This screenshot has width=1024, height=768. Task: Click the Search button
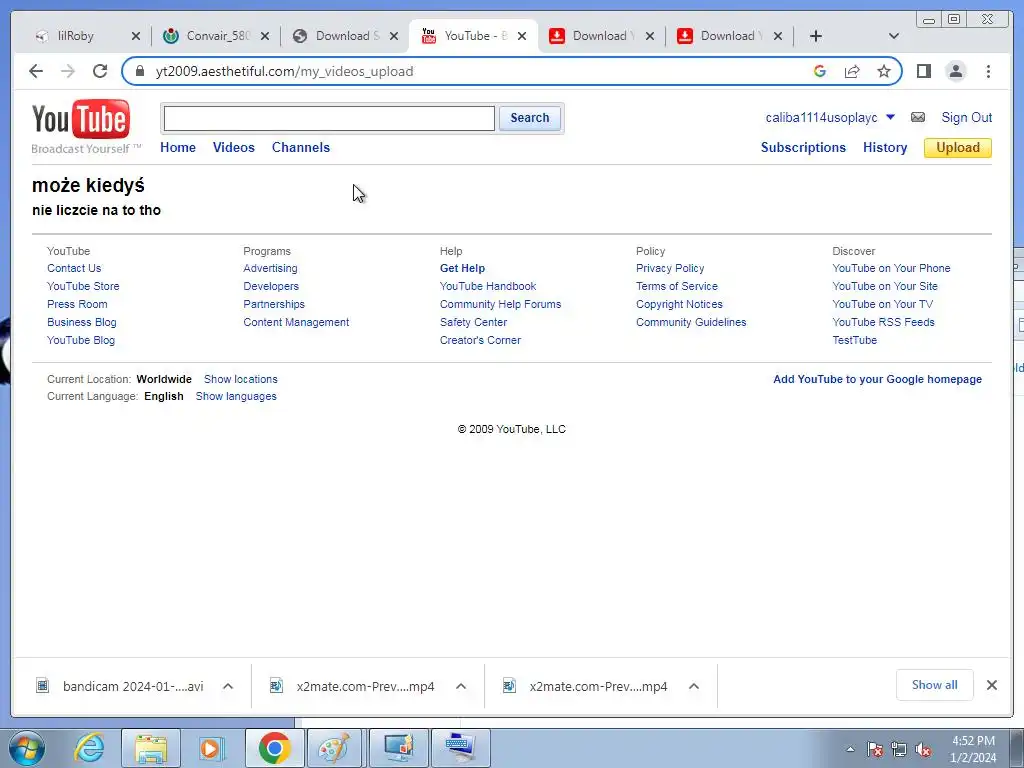(530, 118)
